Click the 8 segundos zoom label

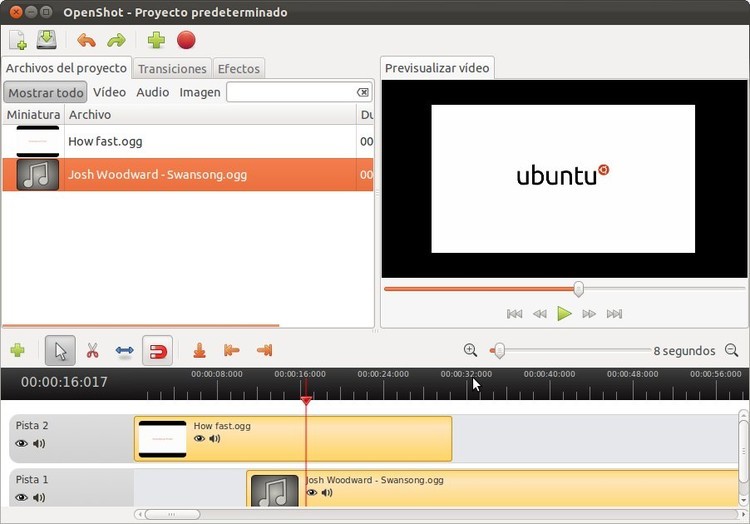coord(684,351)
